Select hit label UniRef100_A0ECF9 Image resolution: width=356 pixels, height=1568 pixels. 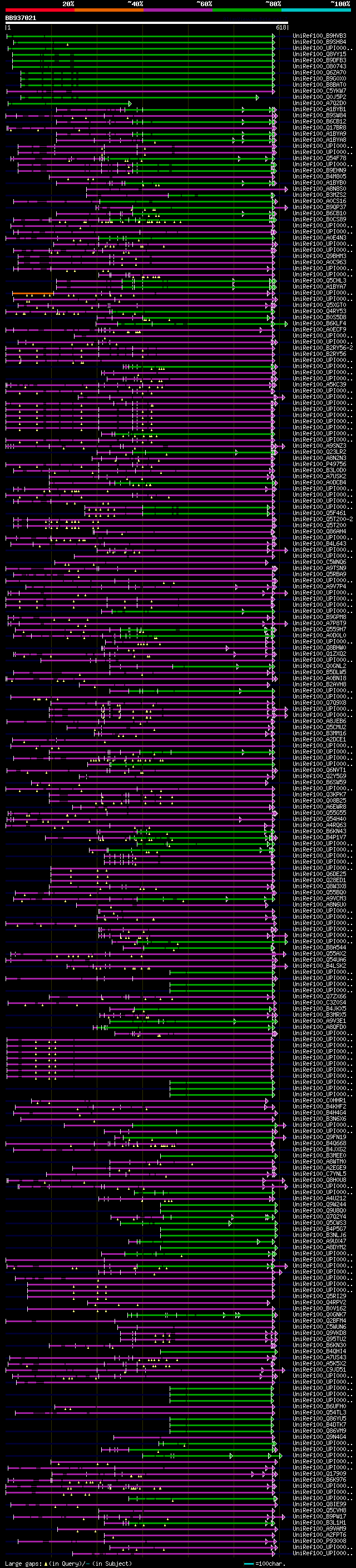(x=319, y=330)
